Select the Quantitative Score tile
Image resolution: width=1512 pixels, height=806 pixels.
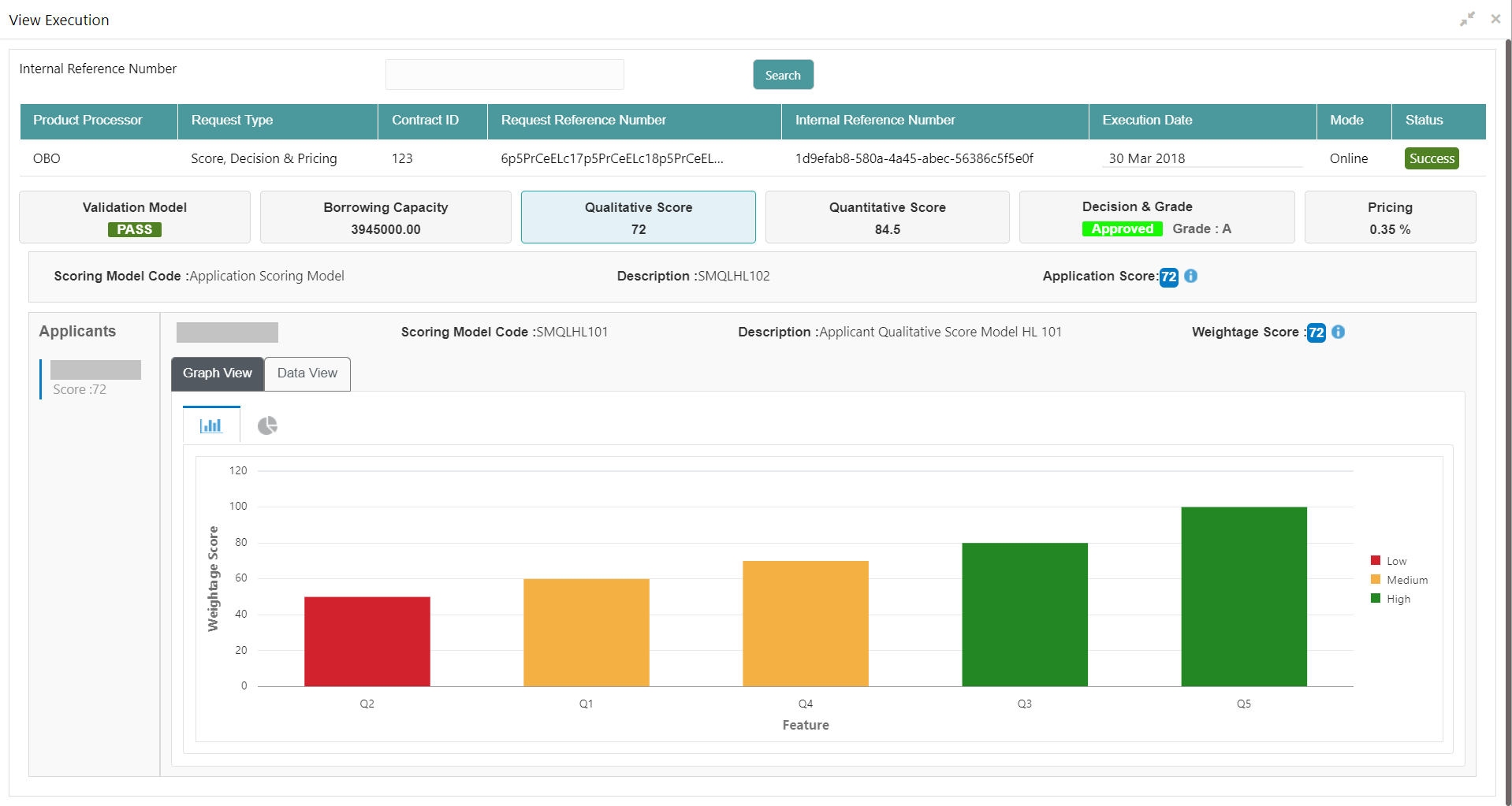(888, 217)
